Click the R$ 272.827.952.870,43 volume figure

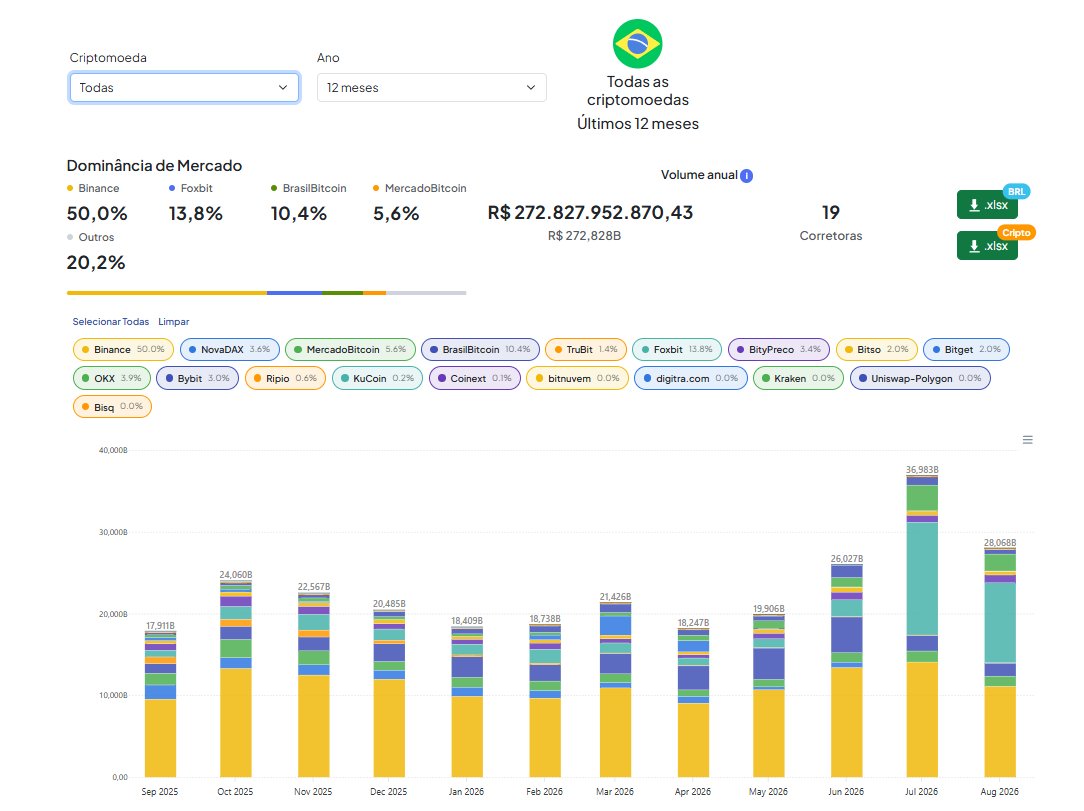[x=590, y=212]
